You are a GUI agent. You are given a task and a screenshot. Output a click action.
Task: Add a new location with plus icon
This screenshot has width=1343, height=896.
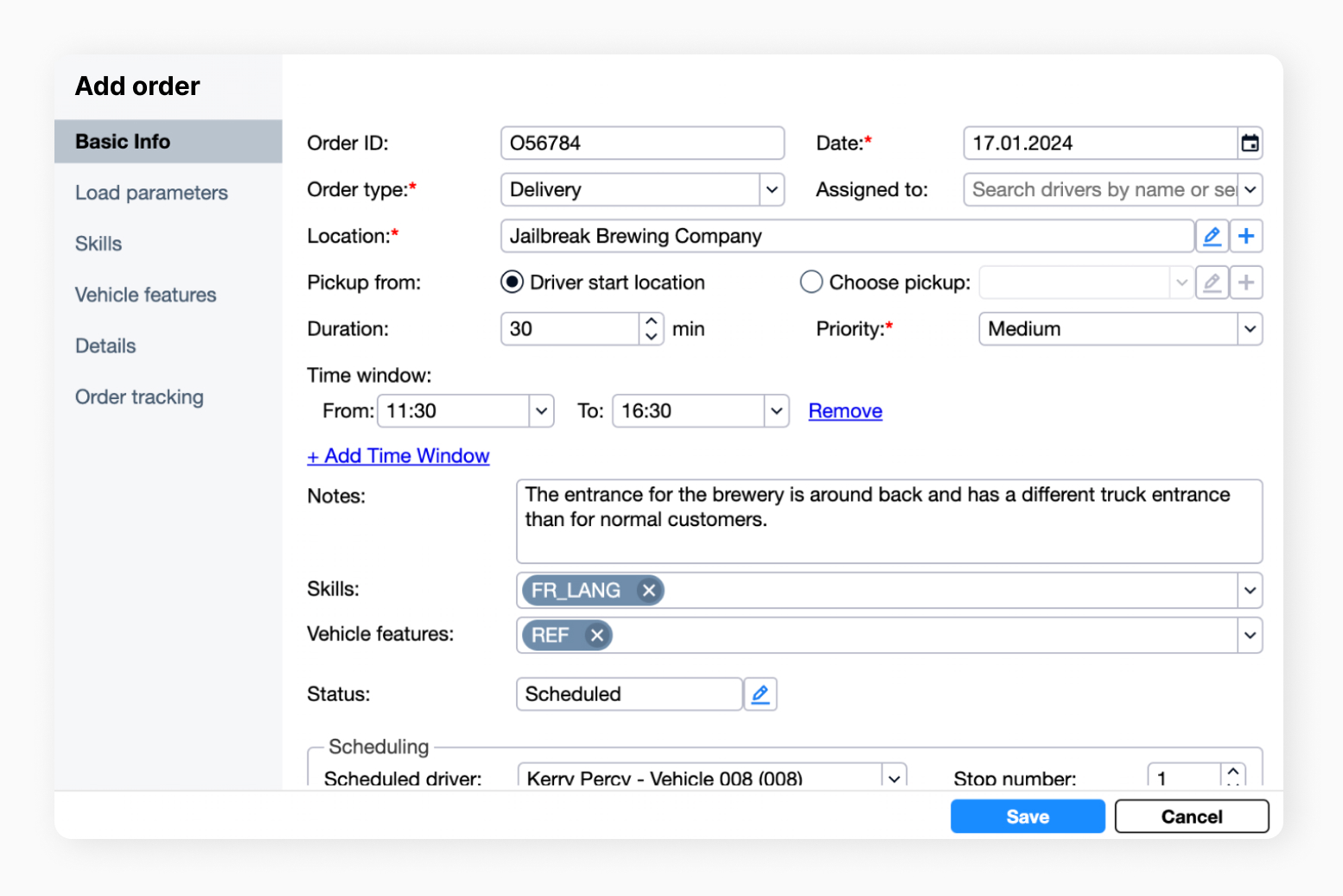[x=1246, y=236]
